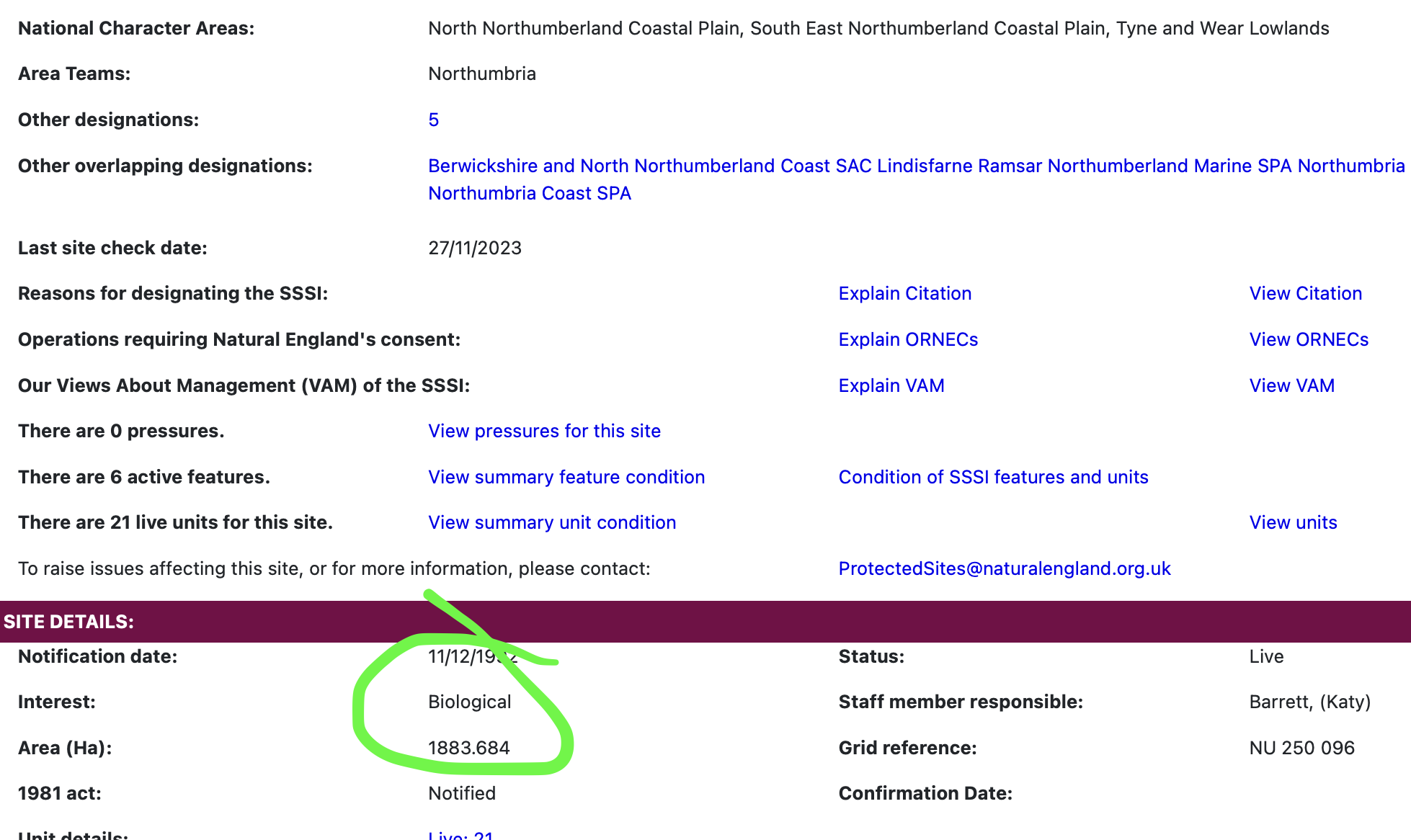This screenshot has height=840, width=1411.
Task: Open View summary unit condition link
Action: tap(552, 522)
